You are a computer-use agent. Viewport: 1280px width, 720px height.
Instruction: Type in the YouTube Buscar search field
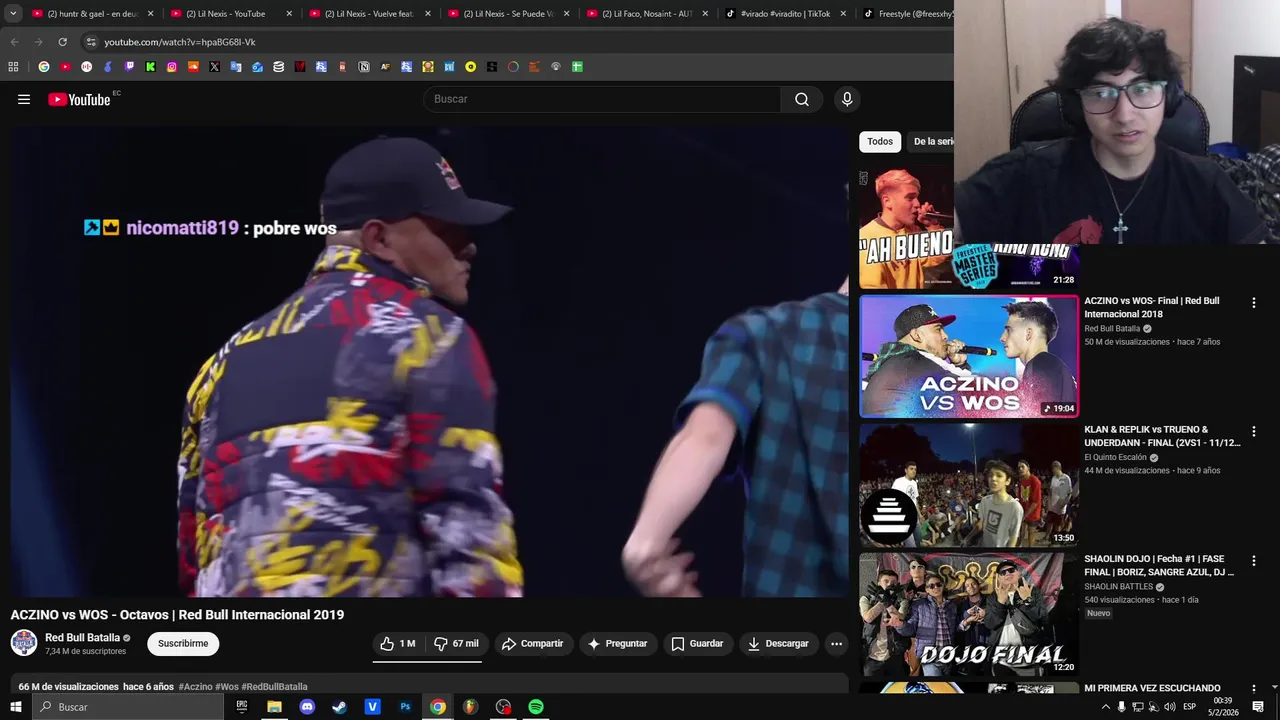(x=603, y=99)
